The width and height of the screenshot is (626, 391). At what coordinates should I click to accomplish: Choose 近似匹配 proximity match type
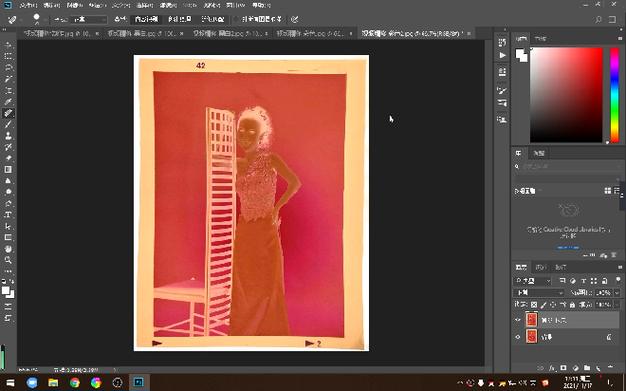(213, 19)
